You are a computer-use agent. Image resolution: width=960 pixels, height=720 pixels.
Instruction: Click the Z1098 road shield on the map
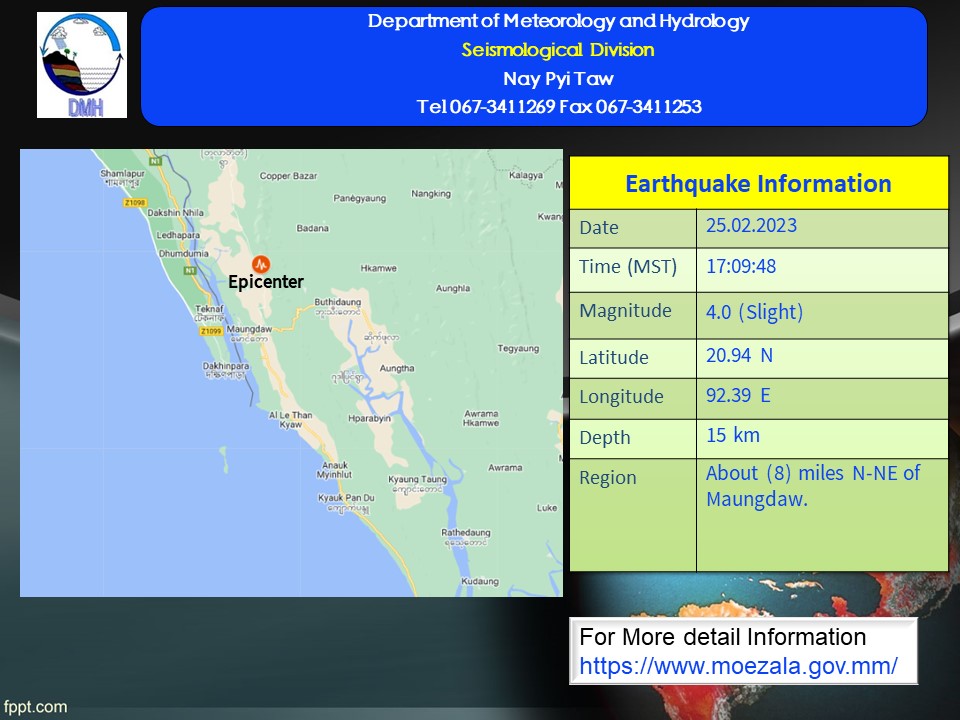click(x=135, y=202)
